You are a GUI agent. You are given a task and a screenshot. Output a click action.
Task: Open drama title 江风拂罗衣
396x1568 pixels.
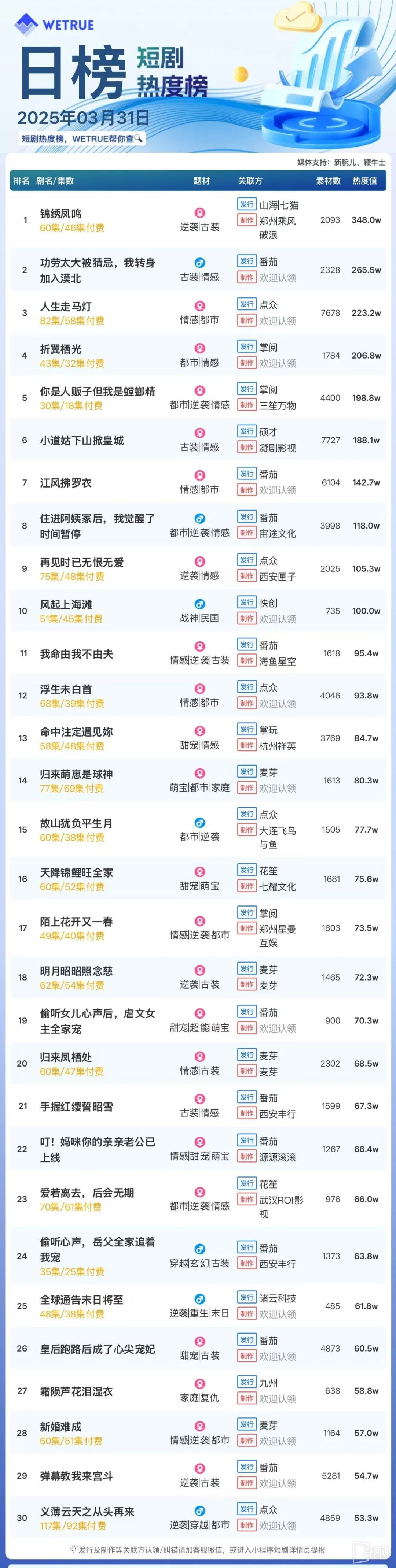pos(66,483)
